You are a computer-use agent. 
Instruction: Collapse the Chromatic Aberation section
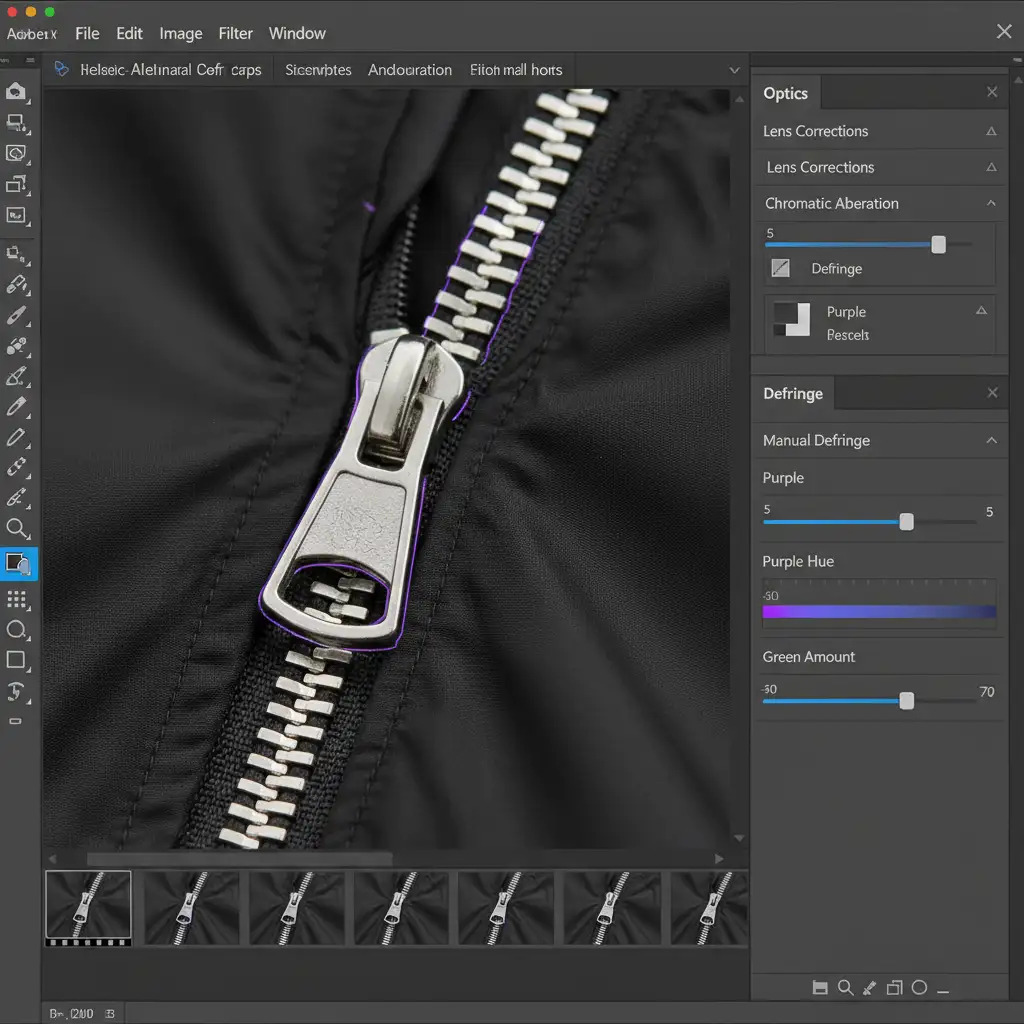991,203
